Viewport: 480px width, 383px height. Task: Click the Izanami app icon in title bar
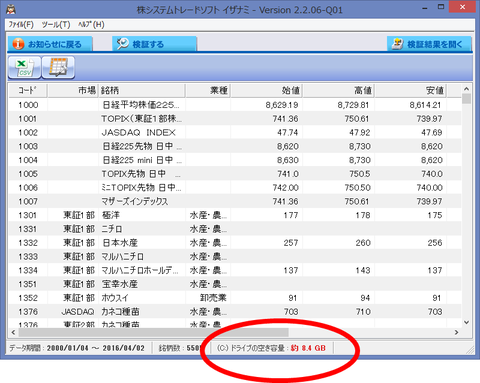[x=11, y=9]
